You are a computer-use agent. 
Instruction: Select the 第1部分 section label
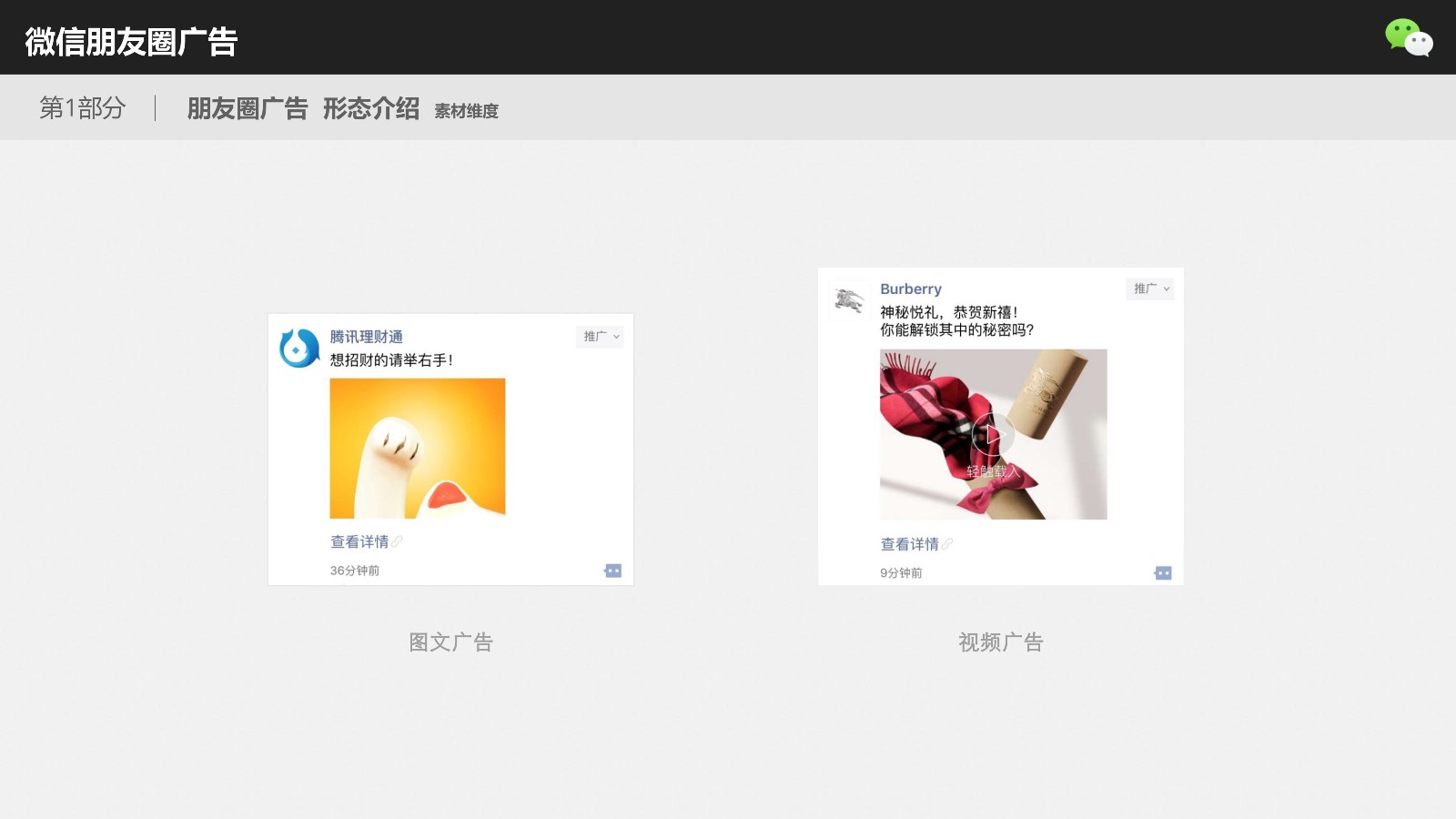coord(82,108)
